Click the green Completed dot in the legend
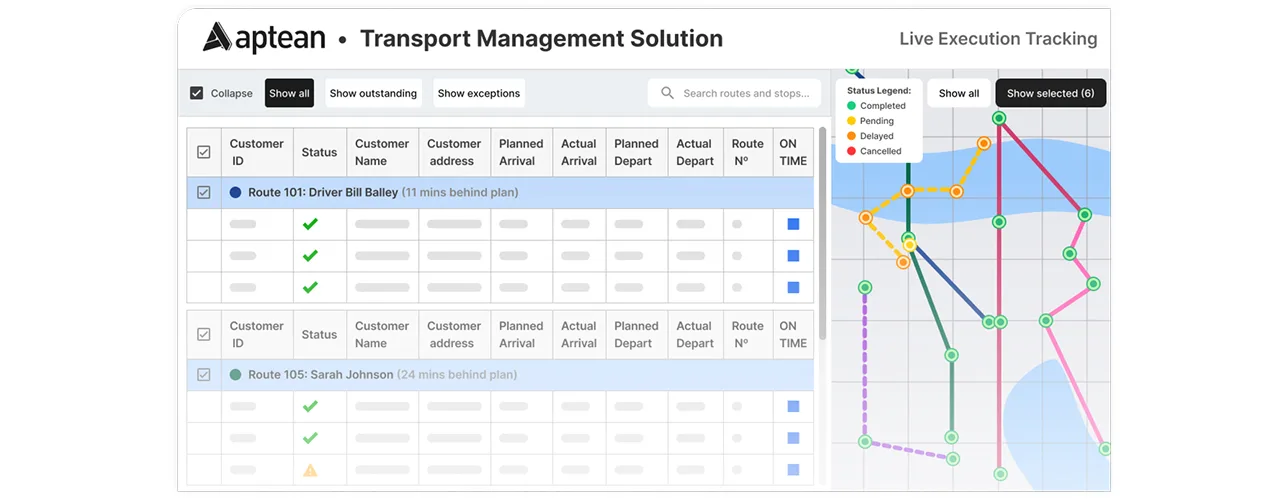The height and width of the screenshot is (500, 1285). click(x=851, y=105)
